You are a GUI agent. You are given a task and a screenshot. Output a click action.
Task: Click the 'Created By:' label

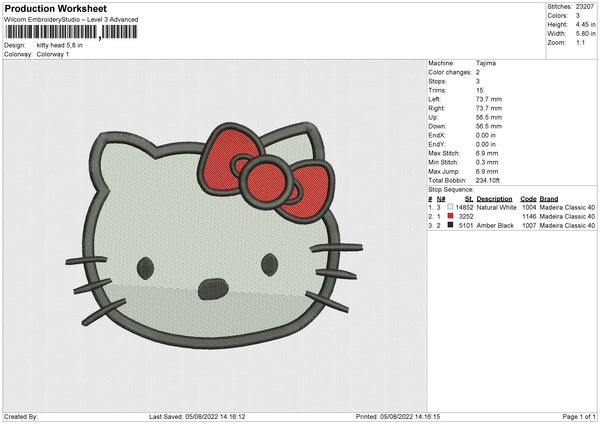[21, 416]
